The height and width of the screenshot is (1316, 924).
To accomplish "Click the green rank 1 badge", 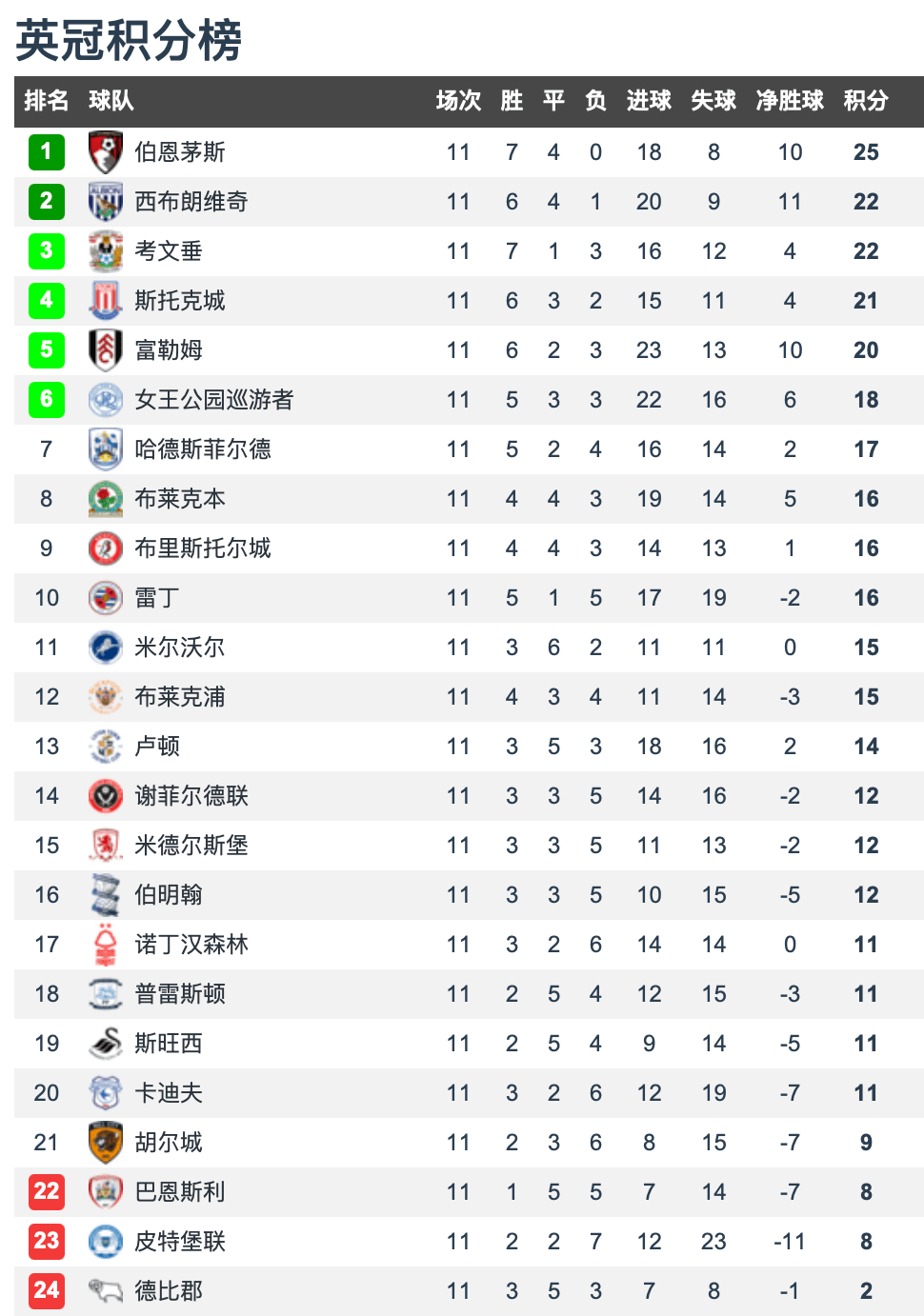I will pos(47,152).
